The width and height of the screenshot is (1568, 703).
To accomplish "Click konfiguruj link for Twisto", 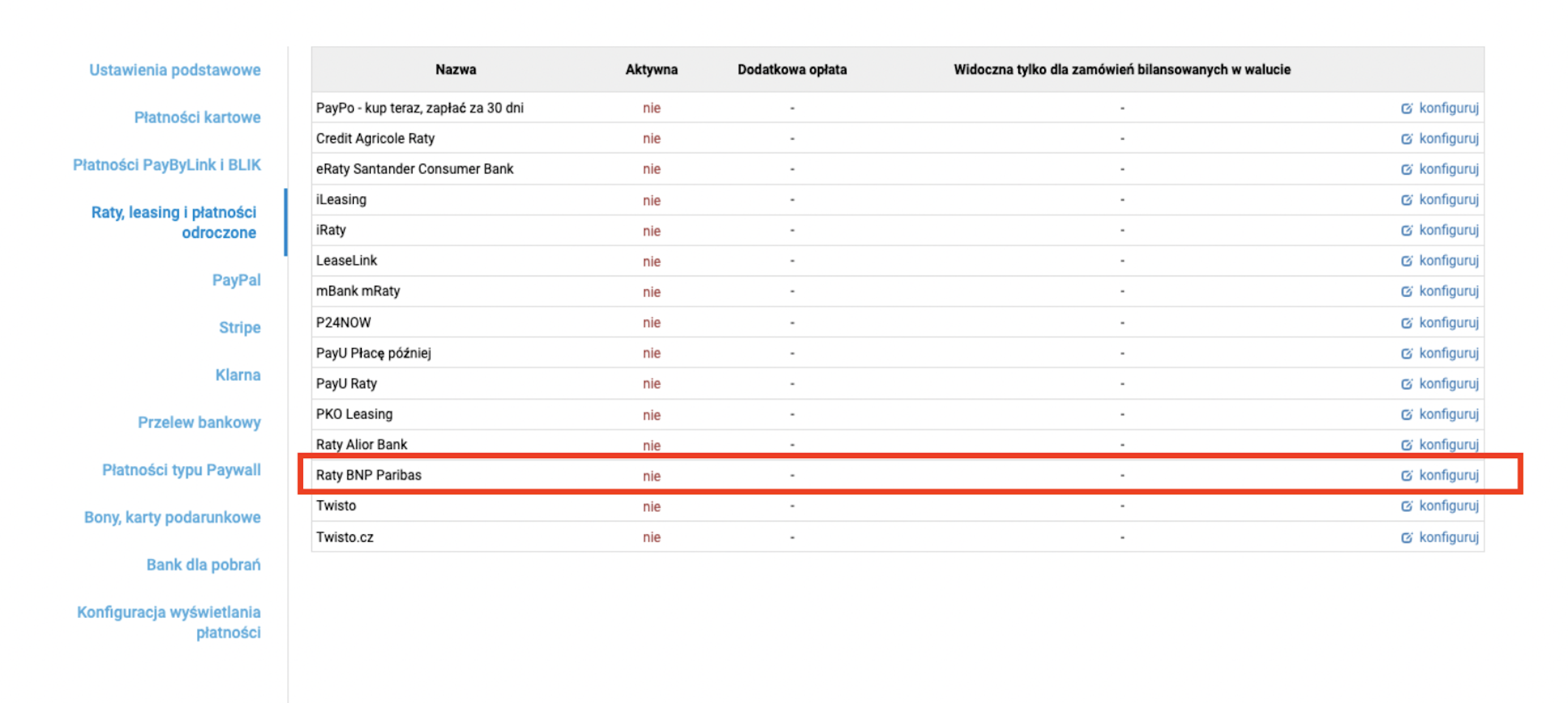I will pos(1449,506).
